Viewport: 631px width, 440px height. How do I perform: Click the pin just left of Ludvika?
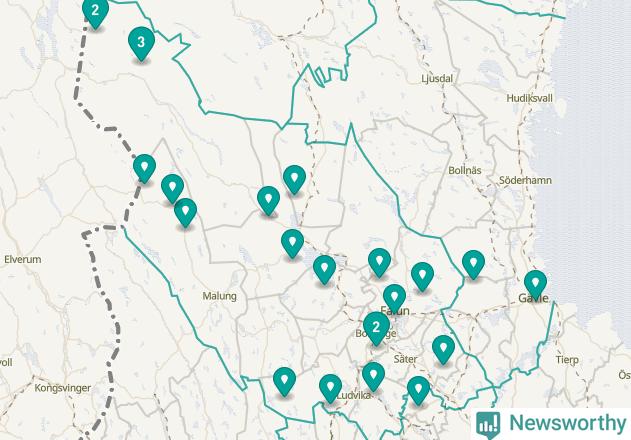tap(330, 389)
